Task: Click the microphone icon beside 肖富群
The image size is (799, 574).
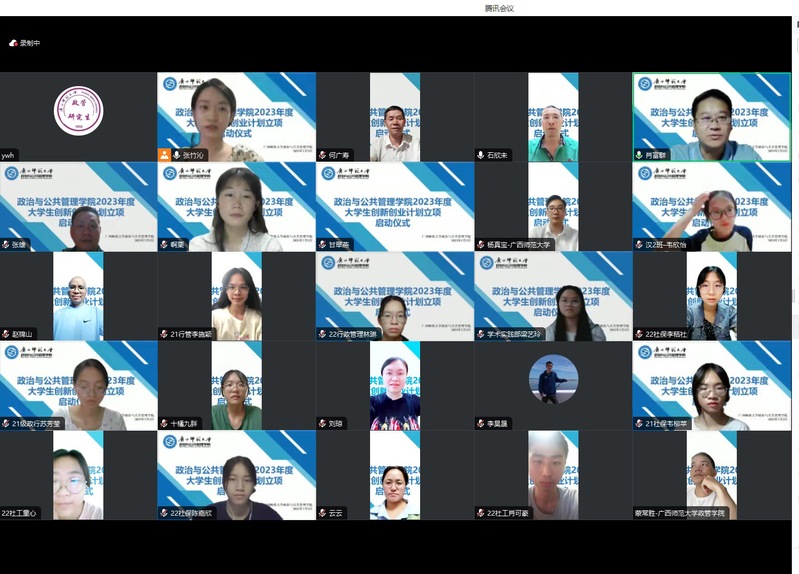Action: pos(639,155)
